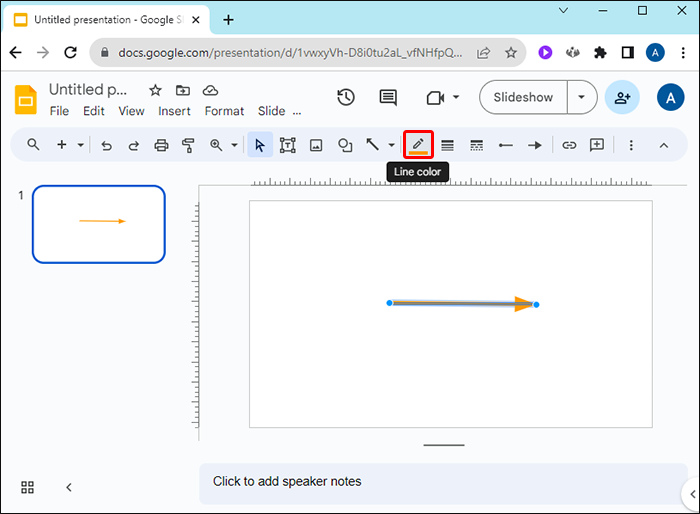The height and width of the screenshot is (514, 700).
Task: Select the Text box tool
Action: click(x=288, y=145)
